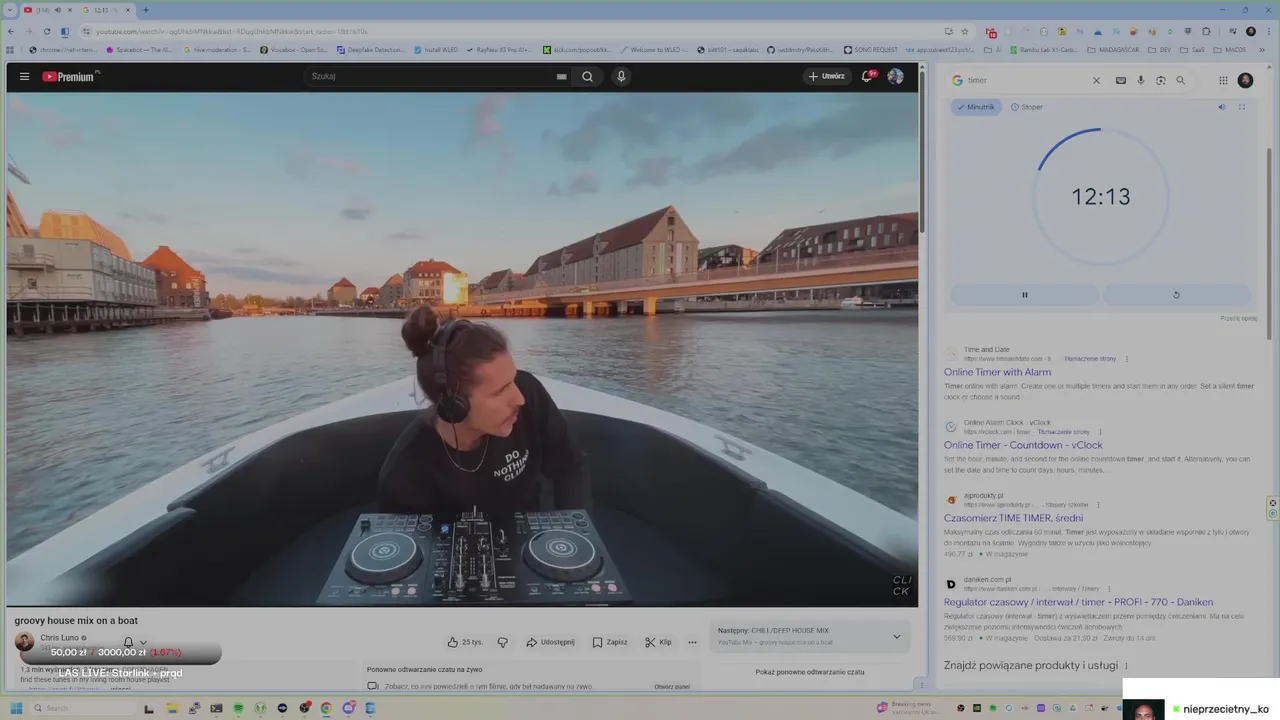Viewport: 1280px width, 720px height.
Task: Click the boat DJ video player
Action: tap(462, 349)
